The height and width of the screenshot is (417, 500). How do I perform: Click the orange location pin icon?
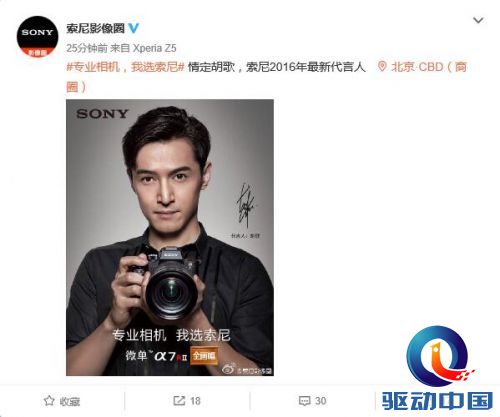pos(382,67)
